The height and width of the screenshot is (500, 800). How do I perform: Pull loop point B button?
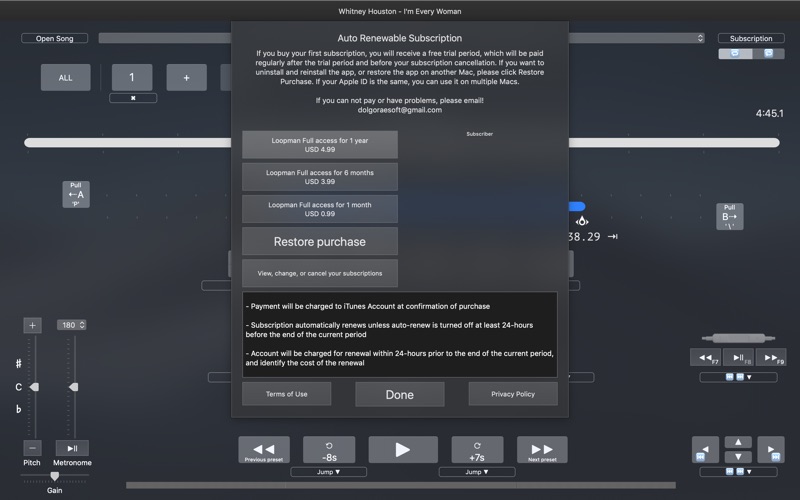coord(730,216)
